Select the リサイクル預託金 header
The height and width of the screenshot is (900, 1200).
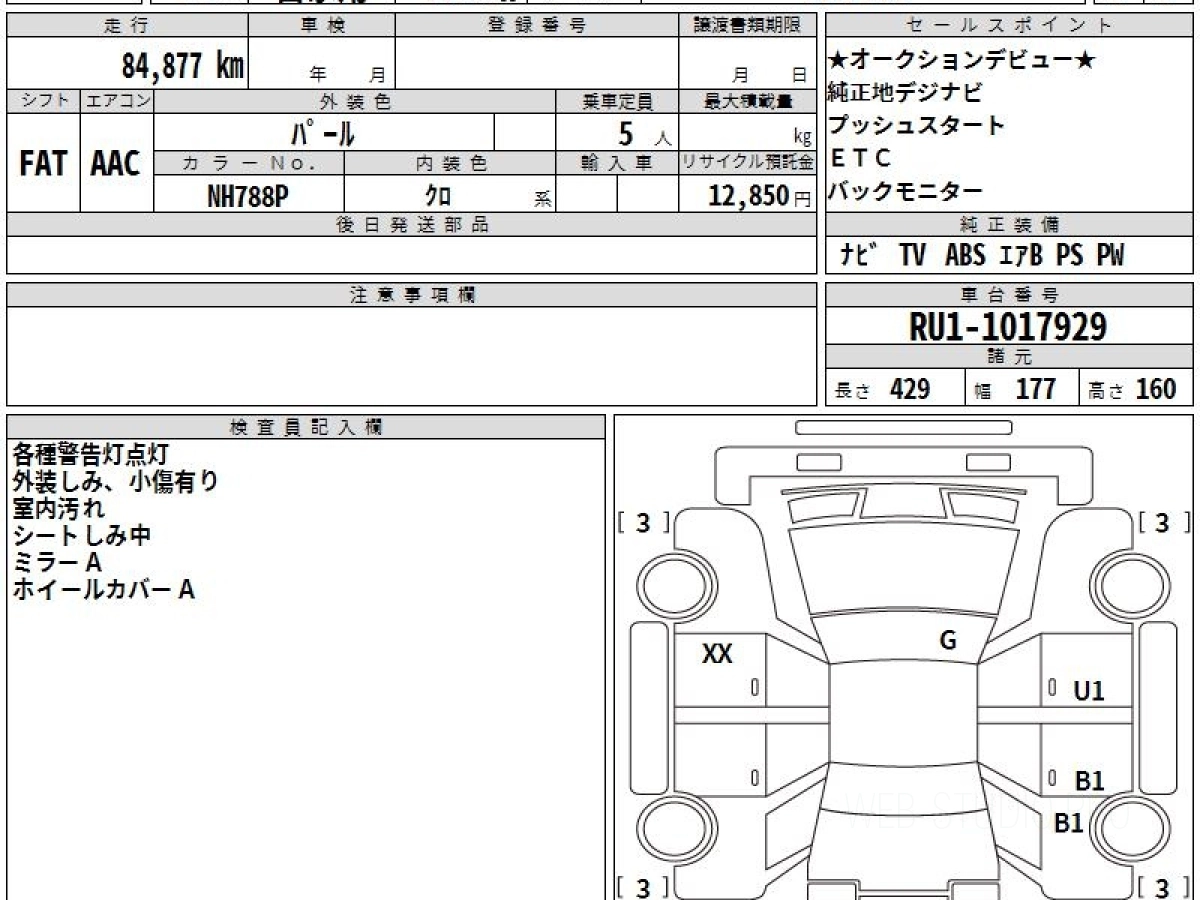(x=747, y=163)
